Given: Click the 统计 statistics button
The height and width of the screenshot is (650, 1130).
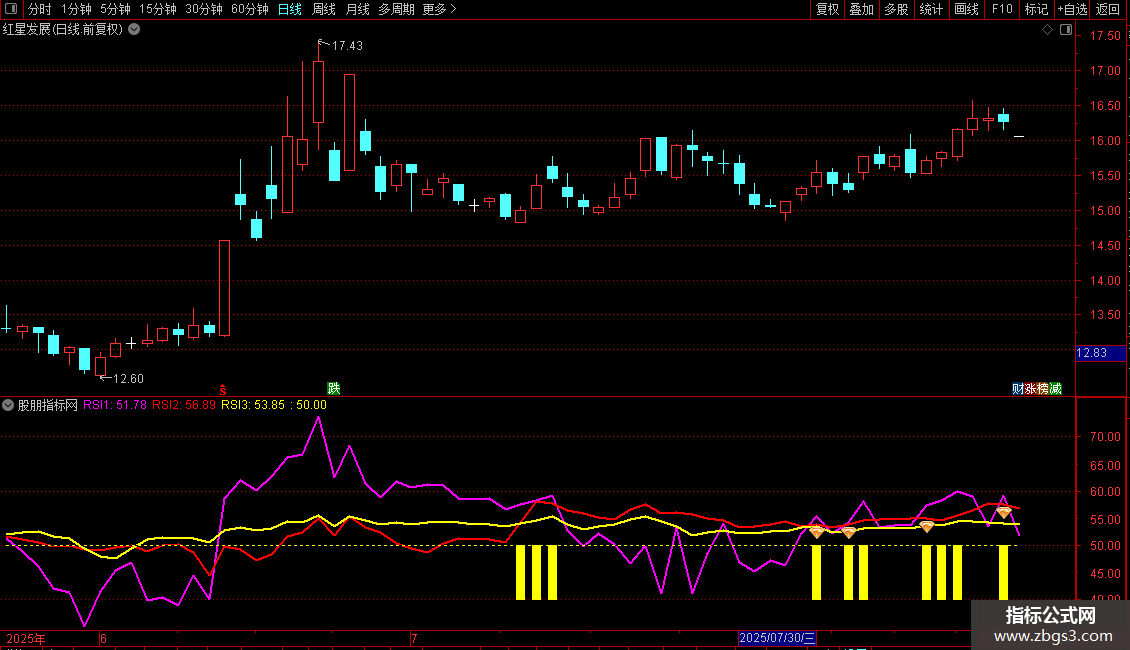Looking at the screenshot, I should [x=930, y=9].
